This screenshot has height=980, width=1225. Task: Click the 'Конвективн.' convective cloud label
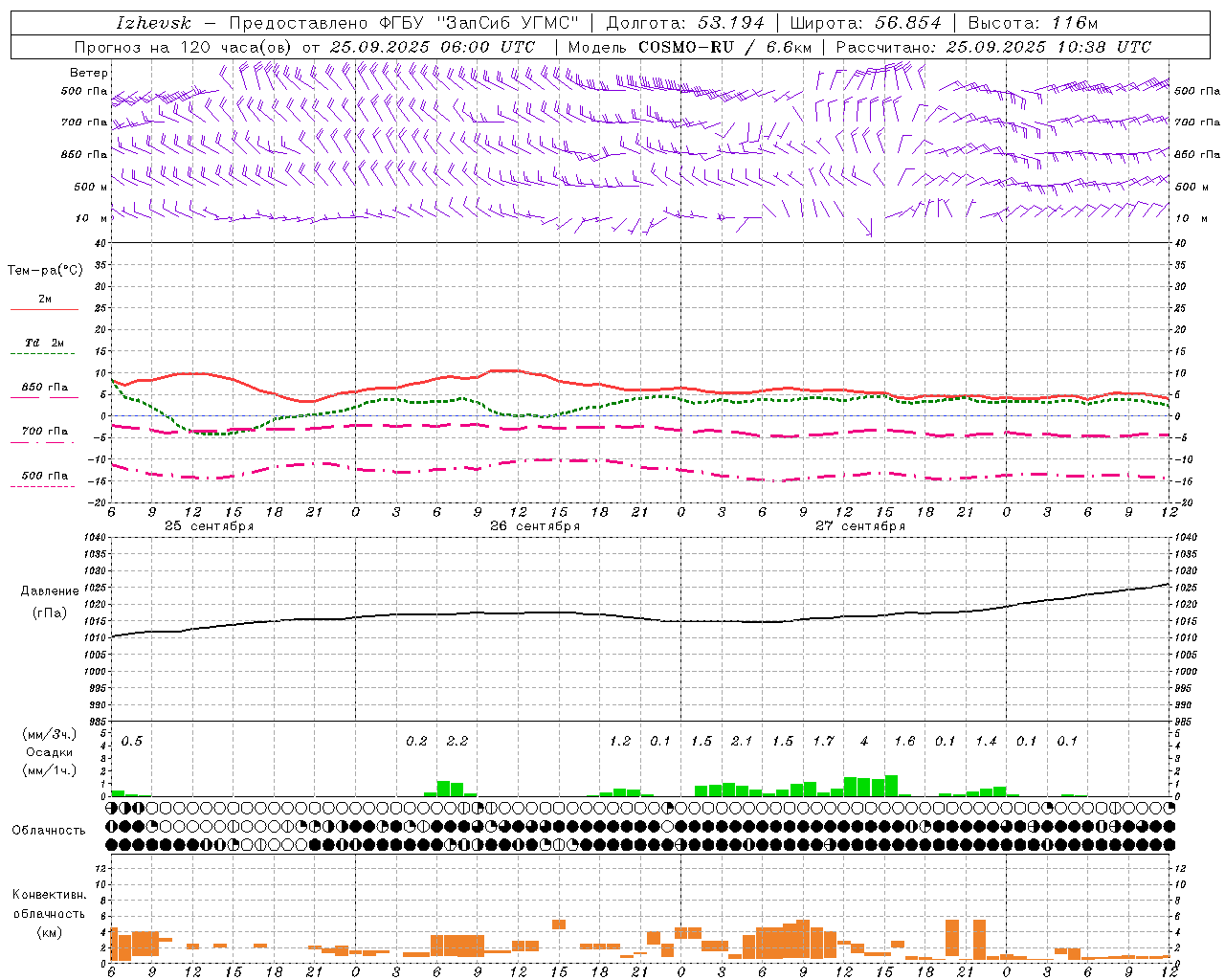(x=49, y=895)
